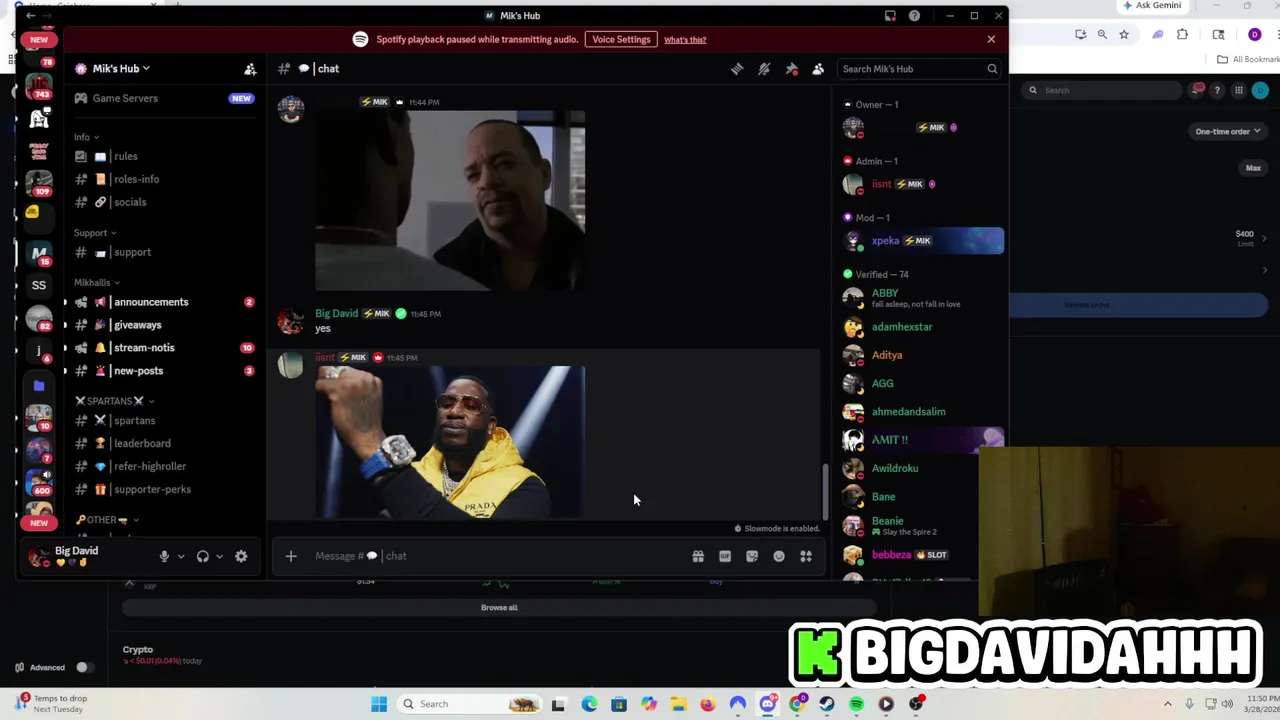This screenshot has width=1280, height=720.
Task: Open headphone output options arrow
Action: pos(219,556)
